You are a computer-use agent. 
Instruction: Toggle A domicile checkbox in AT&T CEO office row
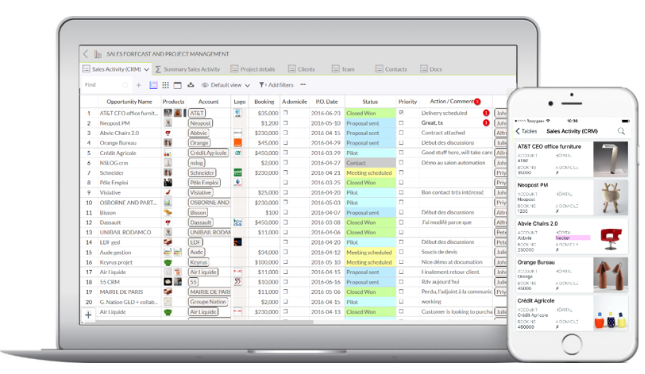point(285,112)
